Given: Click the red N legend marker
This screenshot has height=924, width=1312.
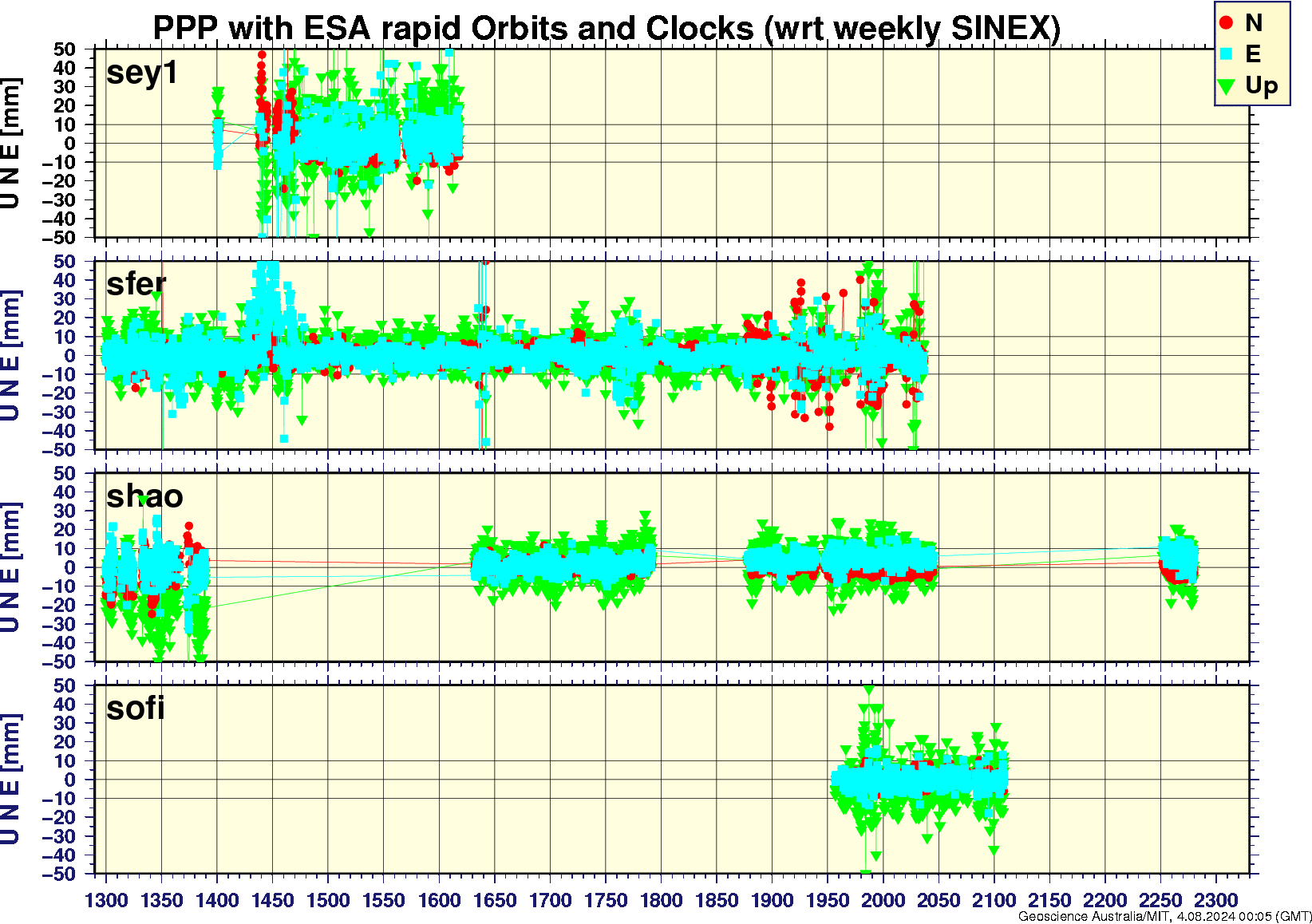Looking at the screenshot, I should tap(1226, 23).
